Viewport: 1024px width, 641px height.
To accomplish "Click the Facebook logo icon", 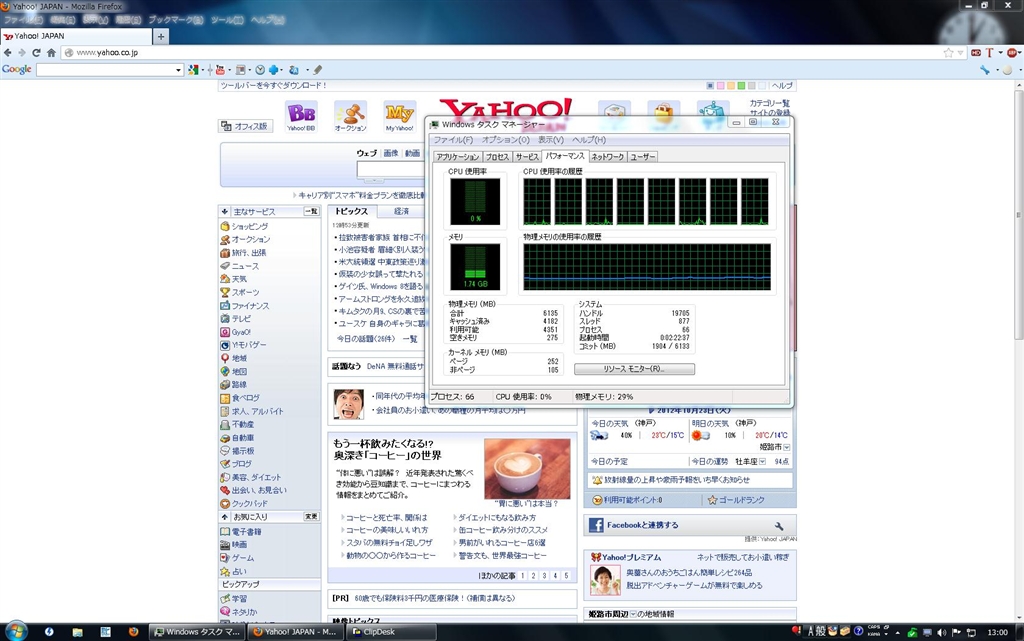I will 596,525.
